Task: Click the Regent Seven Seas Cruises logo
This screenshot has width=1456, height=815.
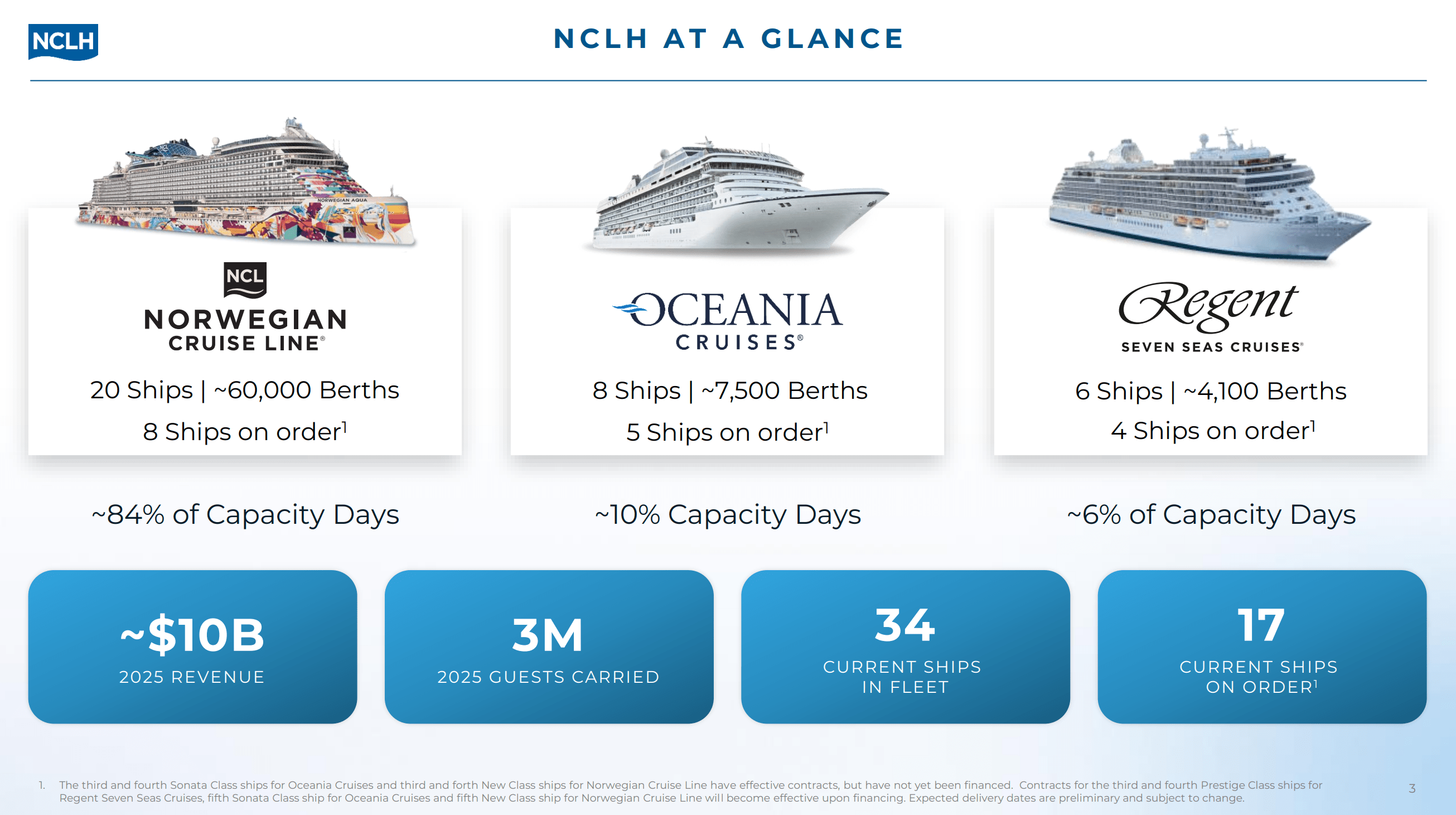Action: pyautogui.click(x=1211, y=317)
